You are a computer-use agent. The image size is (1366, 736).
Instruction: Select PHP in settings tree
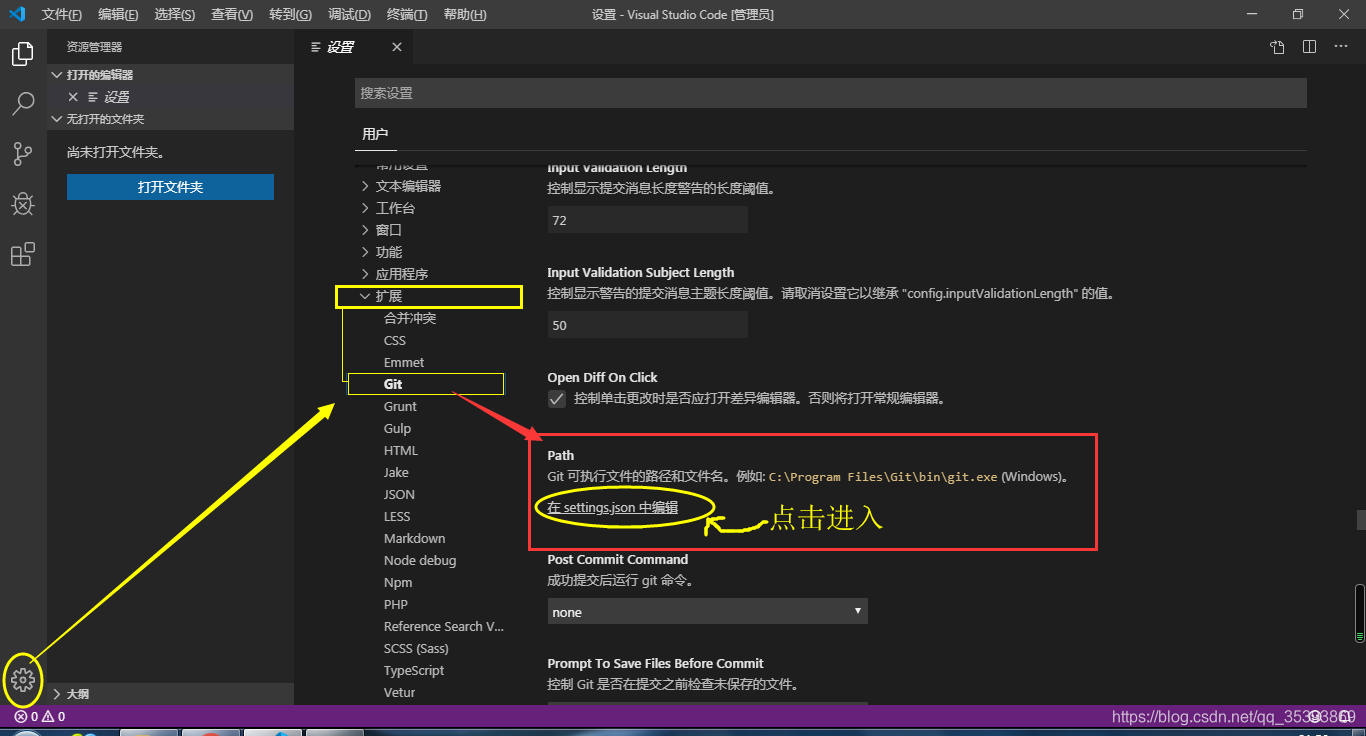point(395,604)
